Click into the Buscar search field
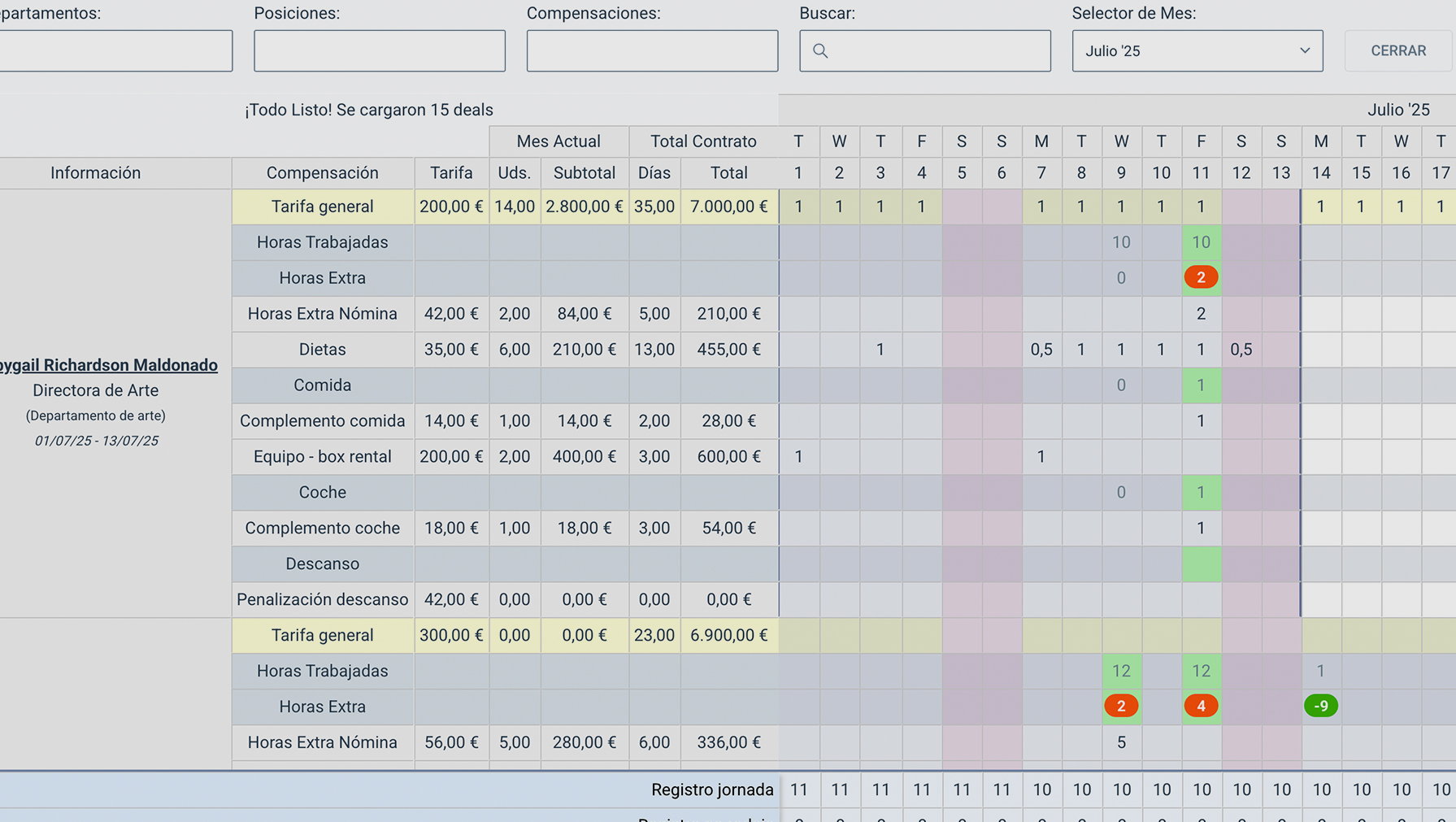1456x822 pixels. point(935,51)
